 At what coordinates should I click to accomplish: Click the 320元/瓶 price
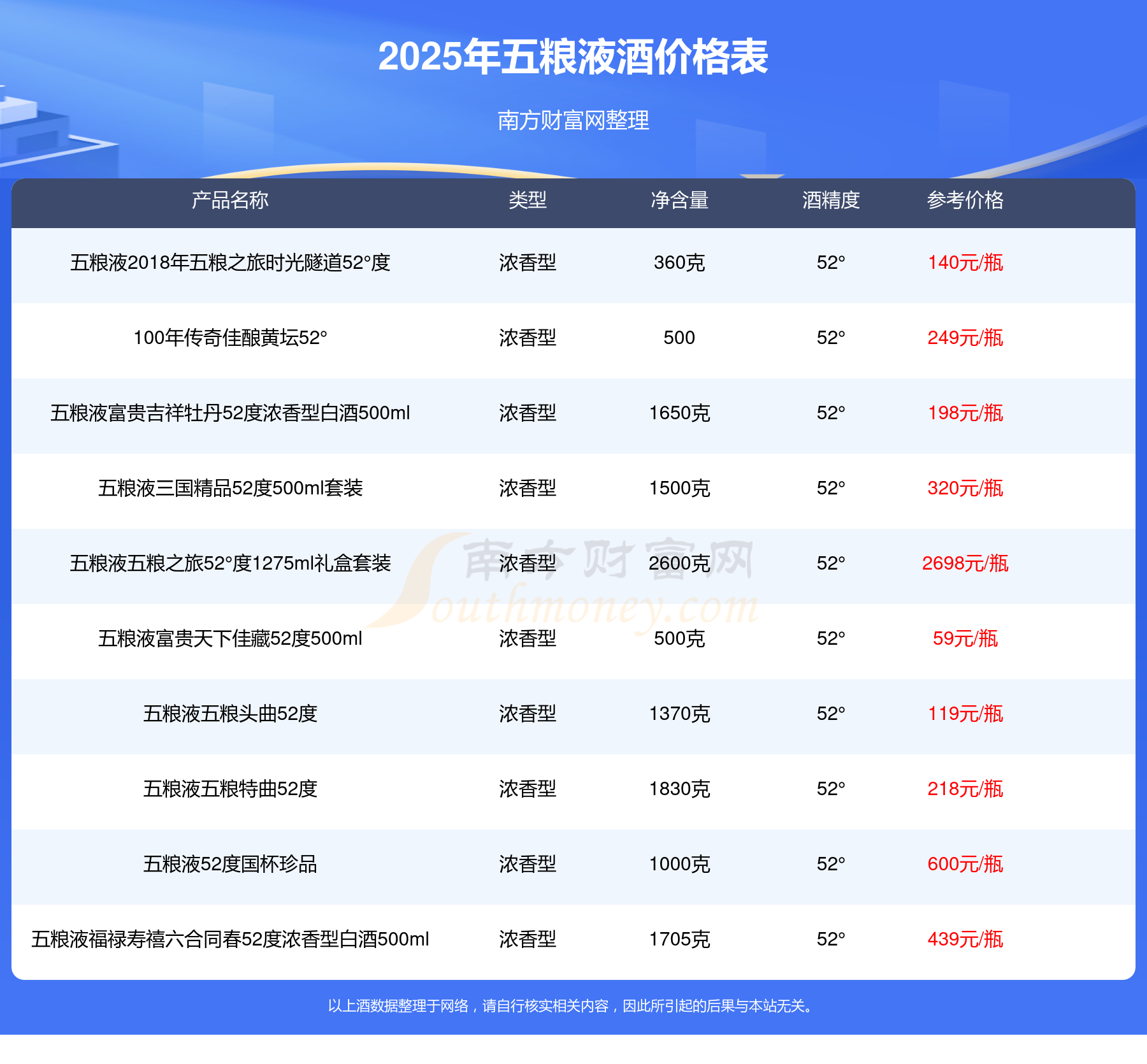[965, 488]
